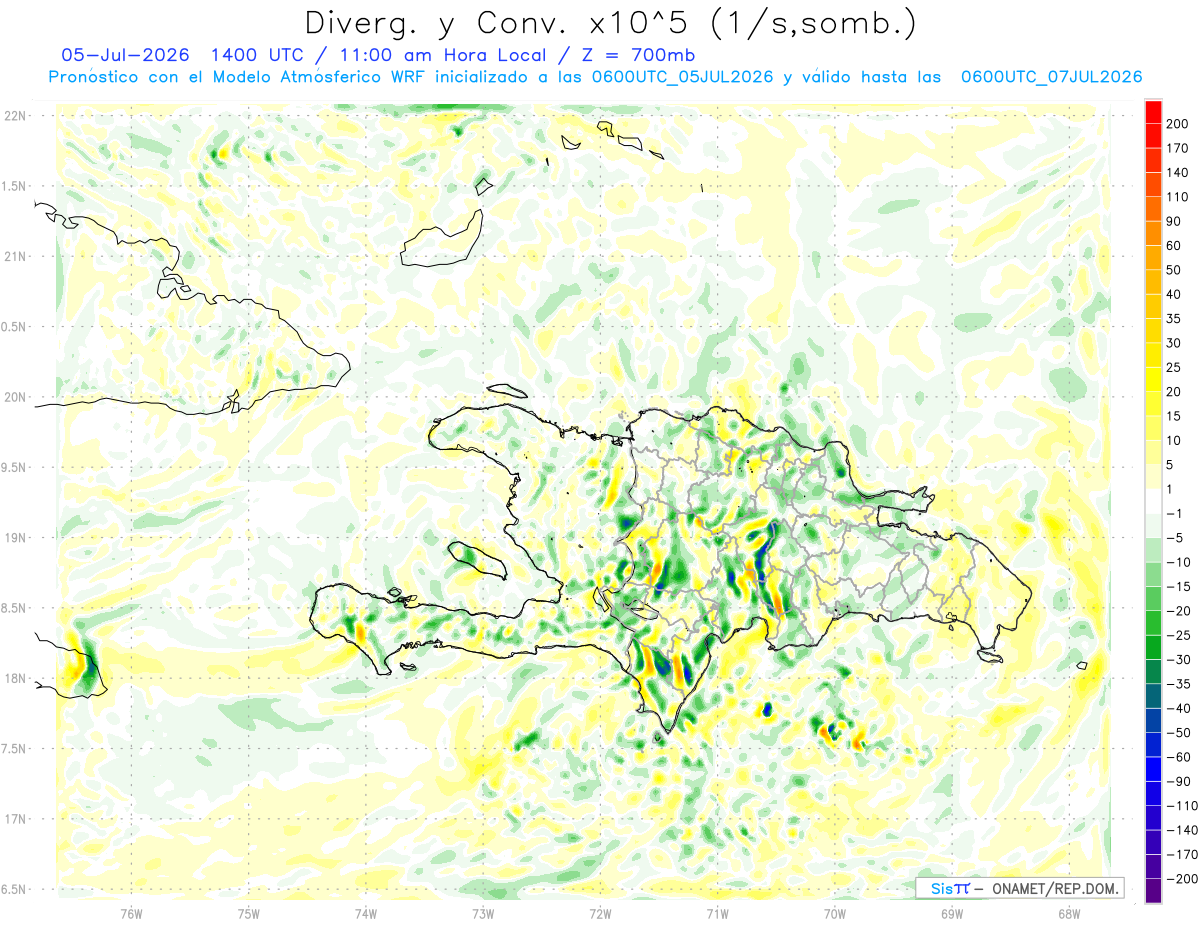Click the positive '60' color scale label
Screen dimensions: 1200x927
point(1174,246)
